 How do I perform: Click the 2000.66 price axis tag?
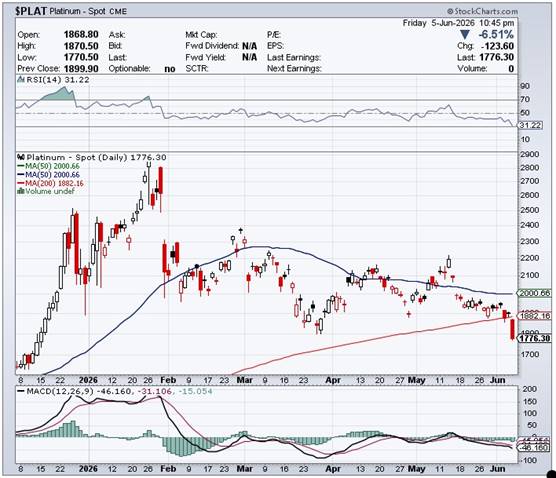[535, 293]
